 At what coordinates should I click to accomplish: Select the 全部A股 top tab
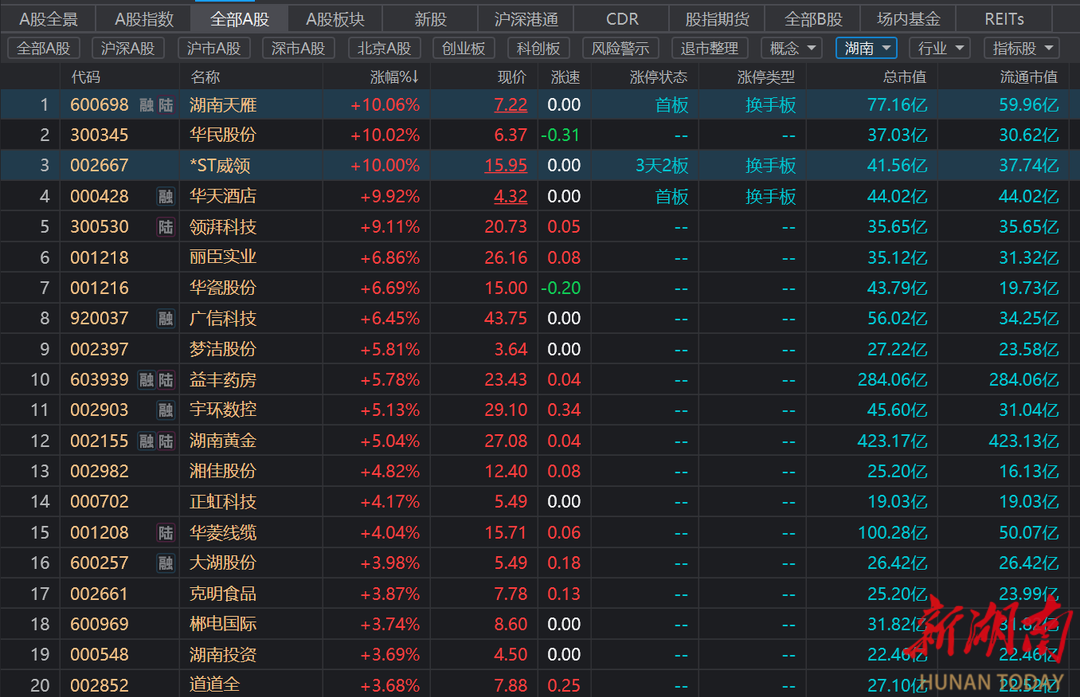pos(240,19)
